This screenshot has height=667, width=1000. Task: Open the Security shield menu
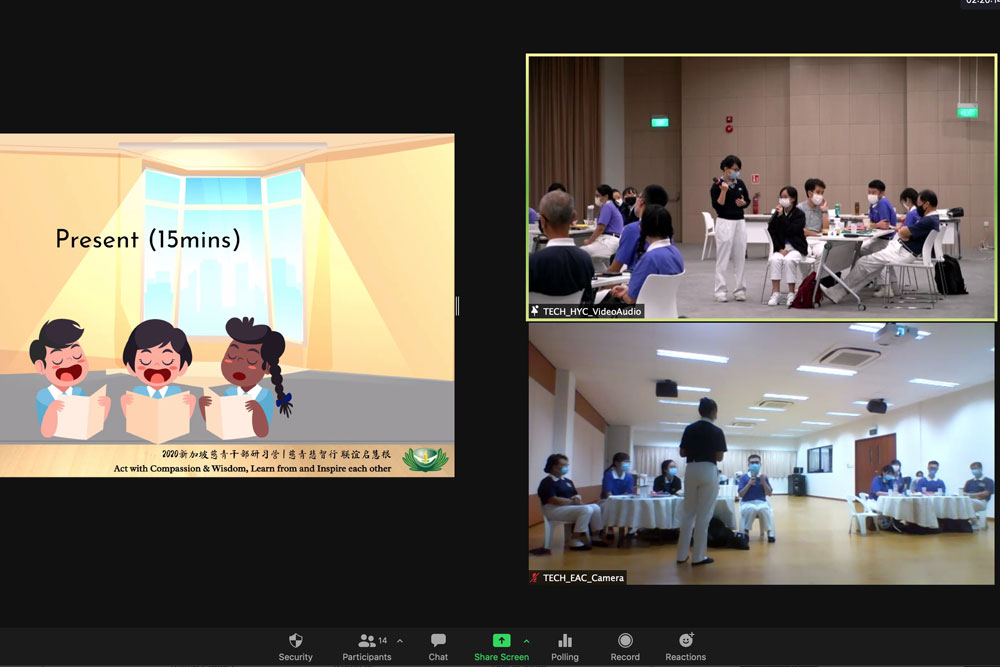pyautogui.click(x=295, y=641)
